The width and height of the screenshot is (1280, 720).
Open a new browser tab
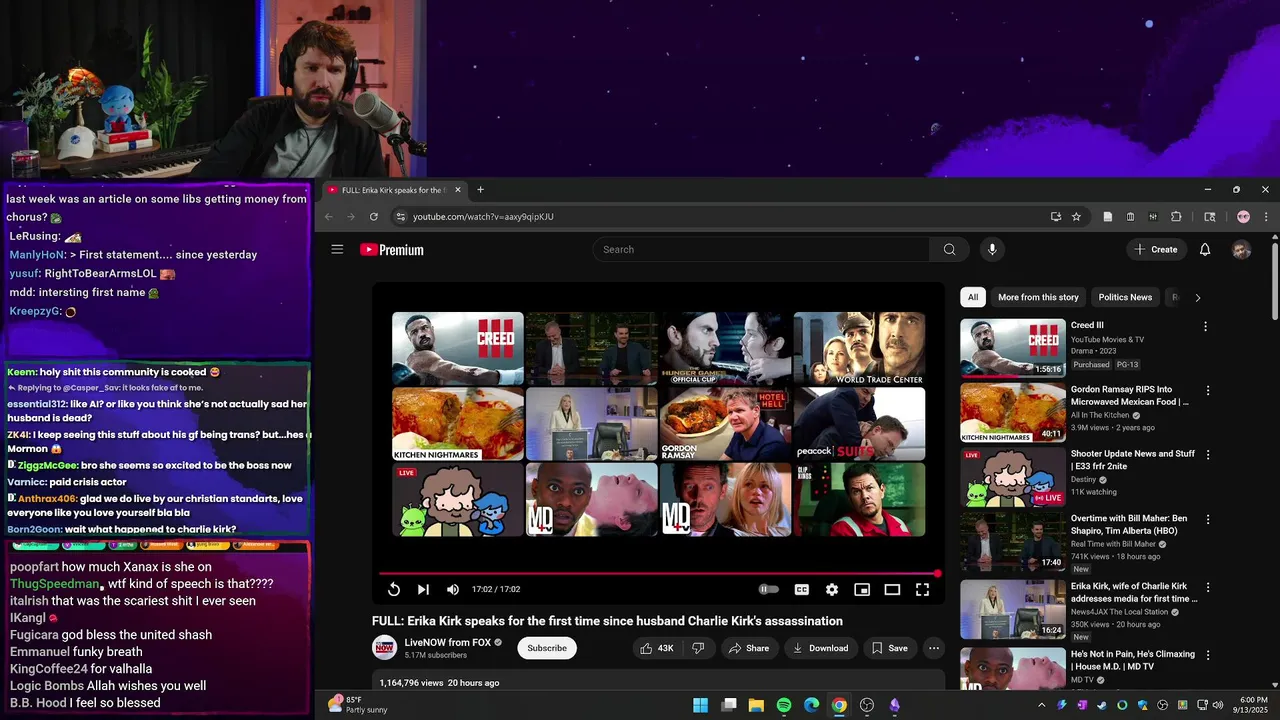480,190
